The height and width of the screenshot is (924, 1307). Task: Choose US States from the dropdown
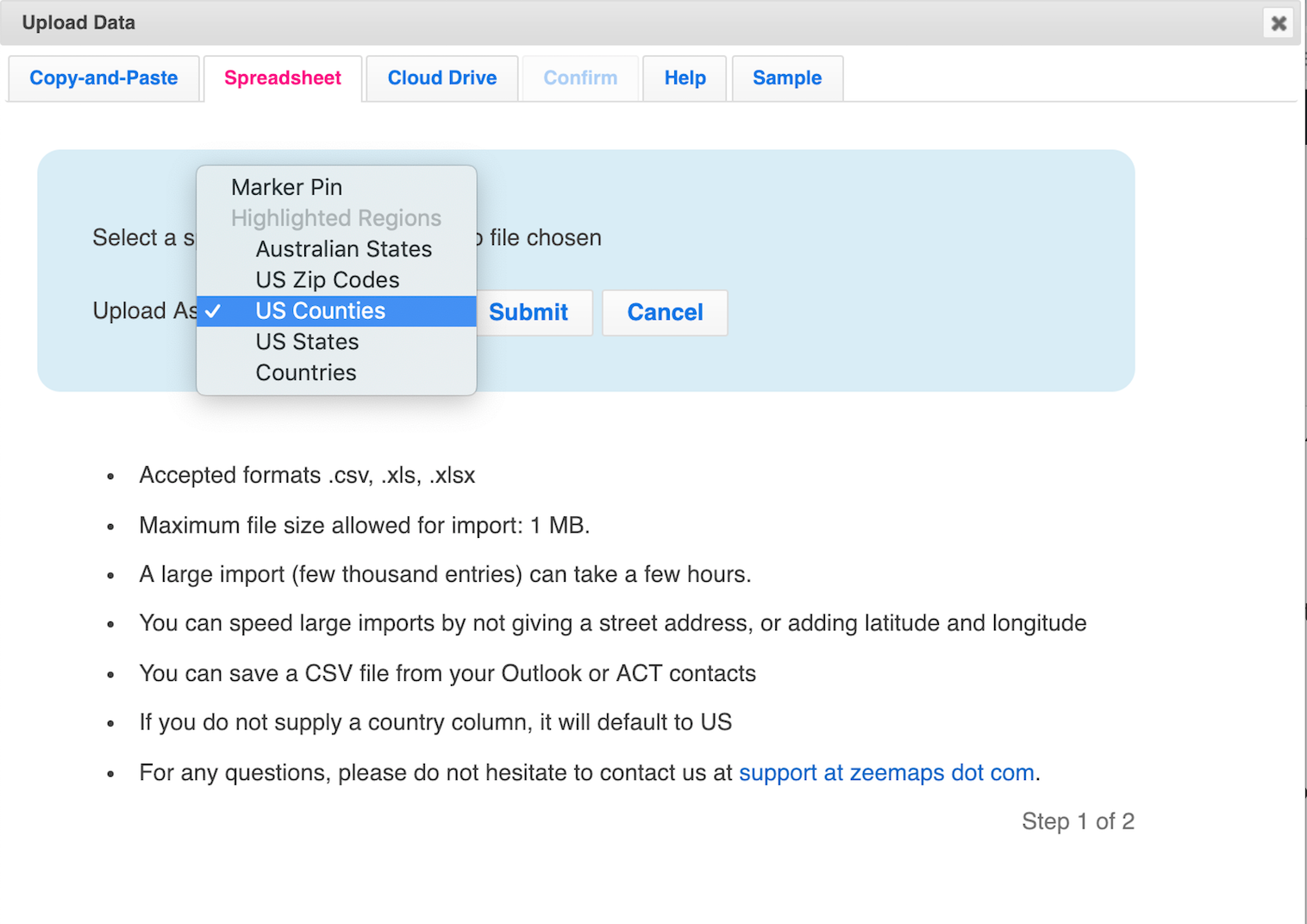[x=307, y=342]
